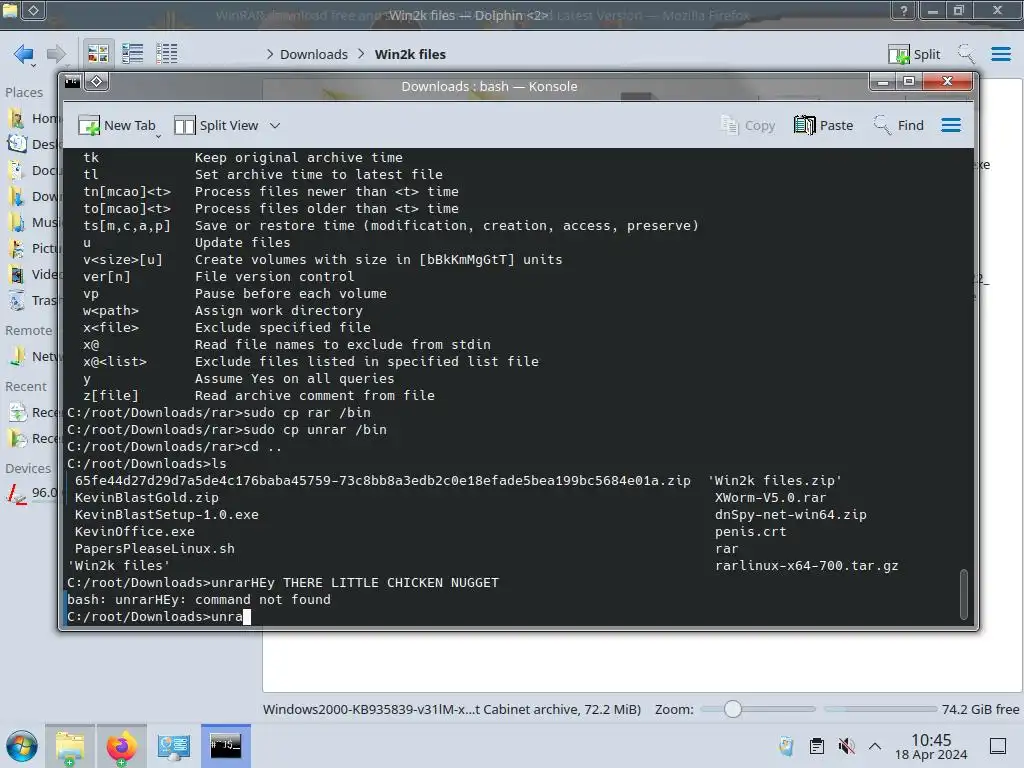This screenshot has width=1024, height=768.
Task: Select Documents in Places panel
Action: 32,170
